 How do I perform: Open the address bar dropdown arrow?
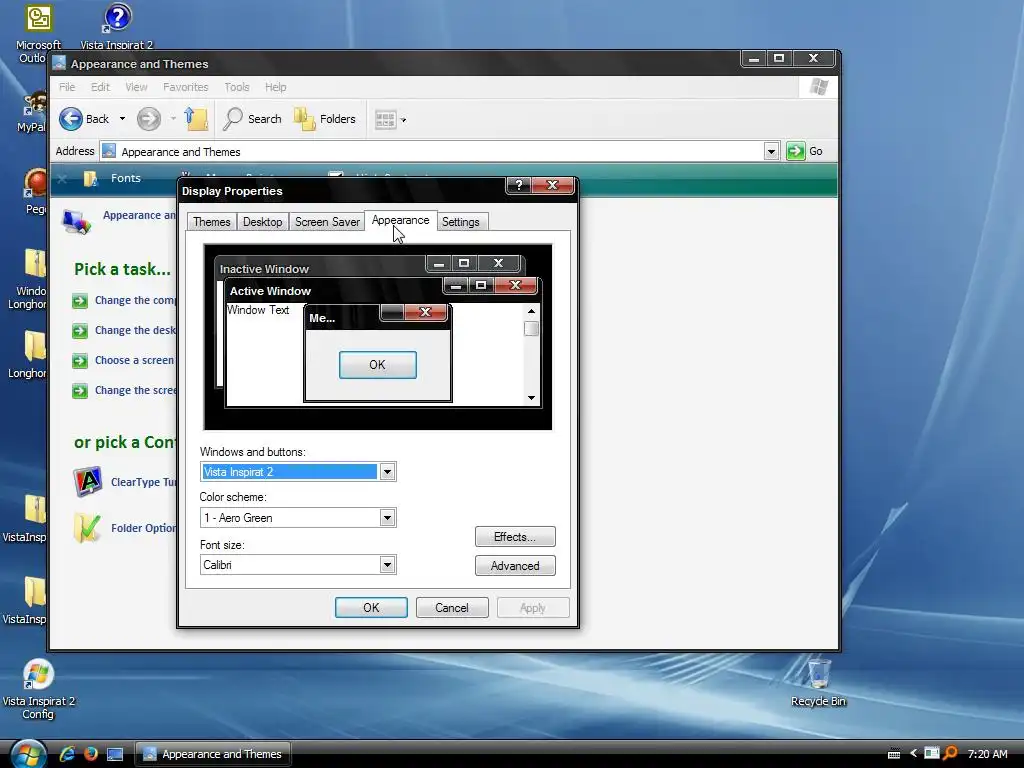tap(771, 152)
